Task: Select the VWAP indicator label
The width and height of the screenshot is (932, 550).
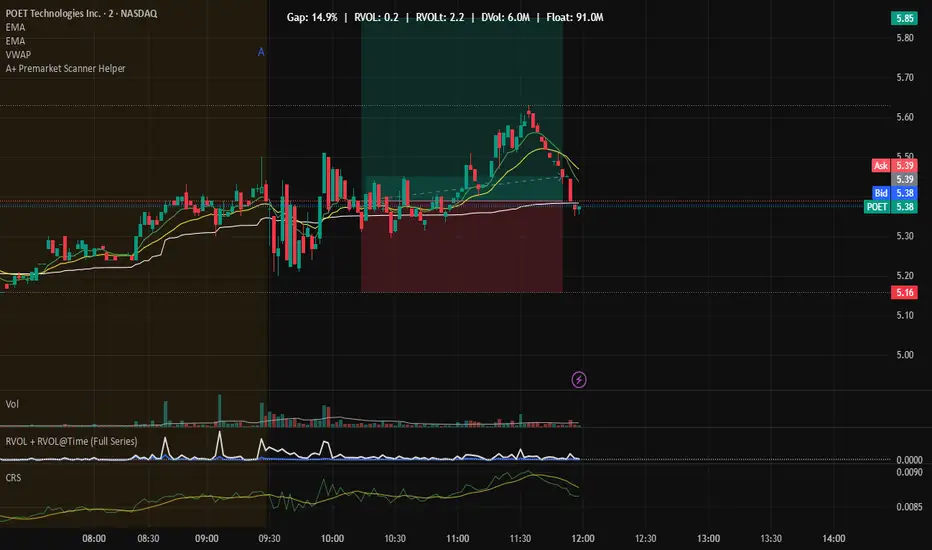Action: coord(18,55)
